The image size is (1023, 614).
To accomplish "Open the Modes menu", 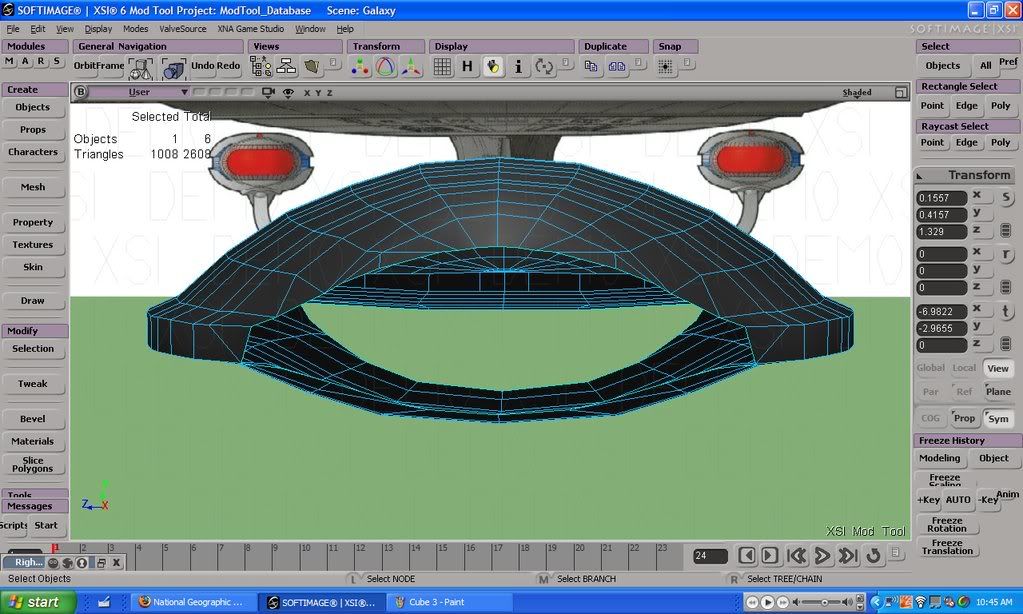I will 136,29.
